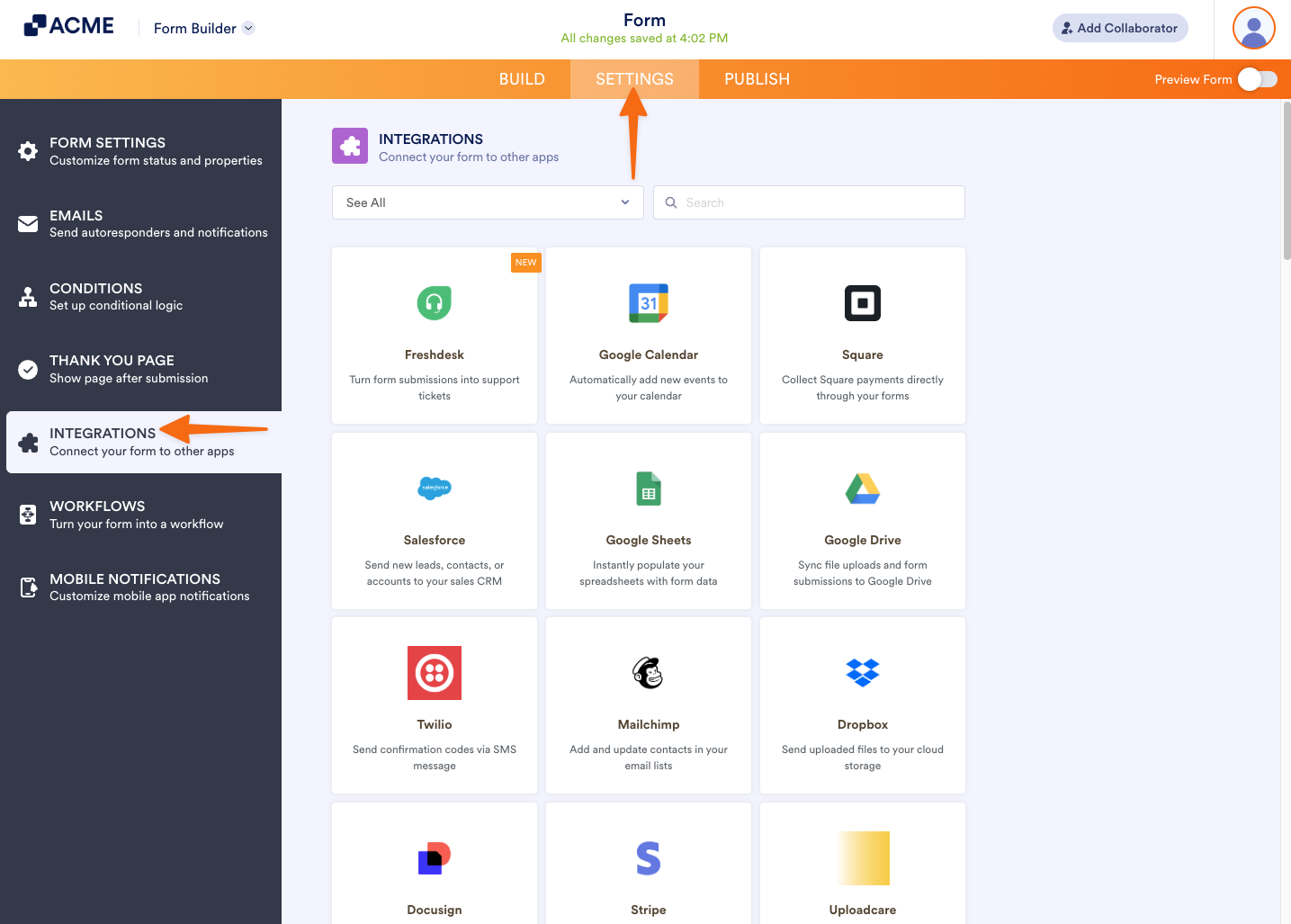Screen dimensions: 1291x924
Task: Click the Mobile Notifications phone icon
Action: pos(28,588)
